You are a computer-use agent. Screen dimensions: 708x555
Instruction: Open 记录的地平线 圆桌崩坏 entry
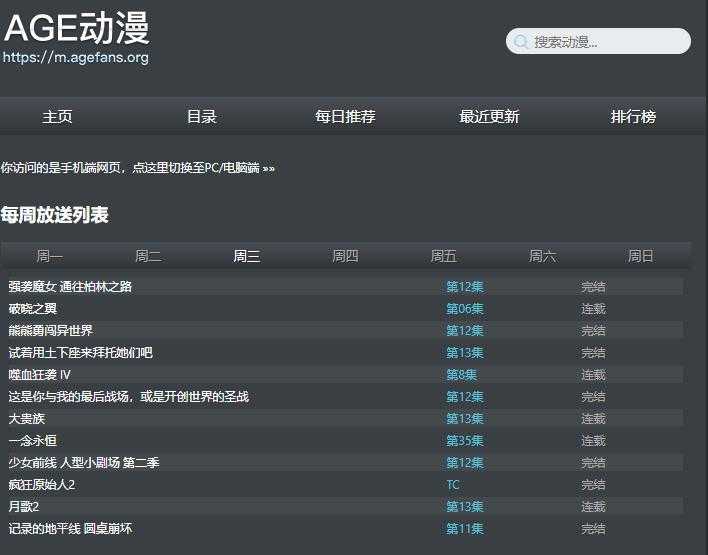point(70,528)
